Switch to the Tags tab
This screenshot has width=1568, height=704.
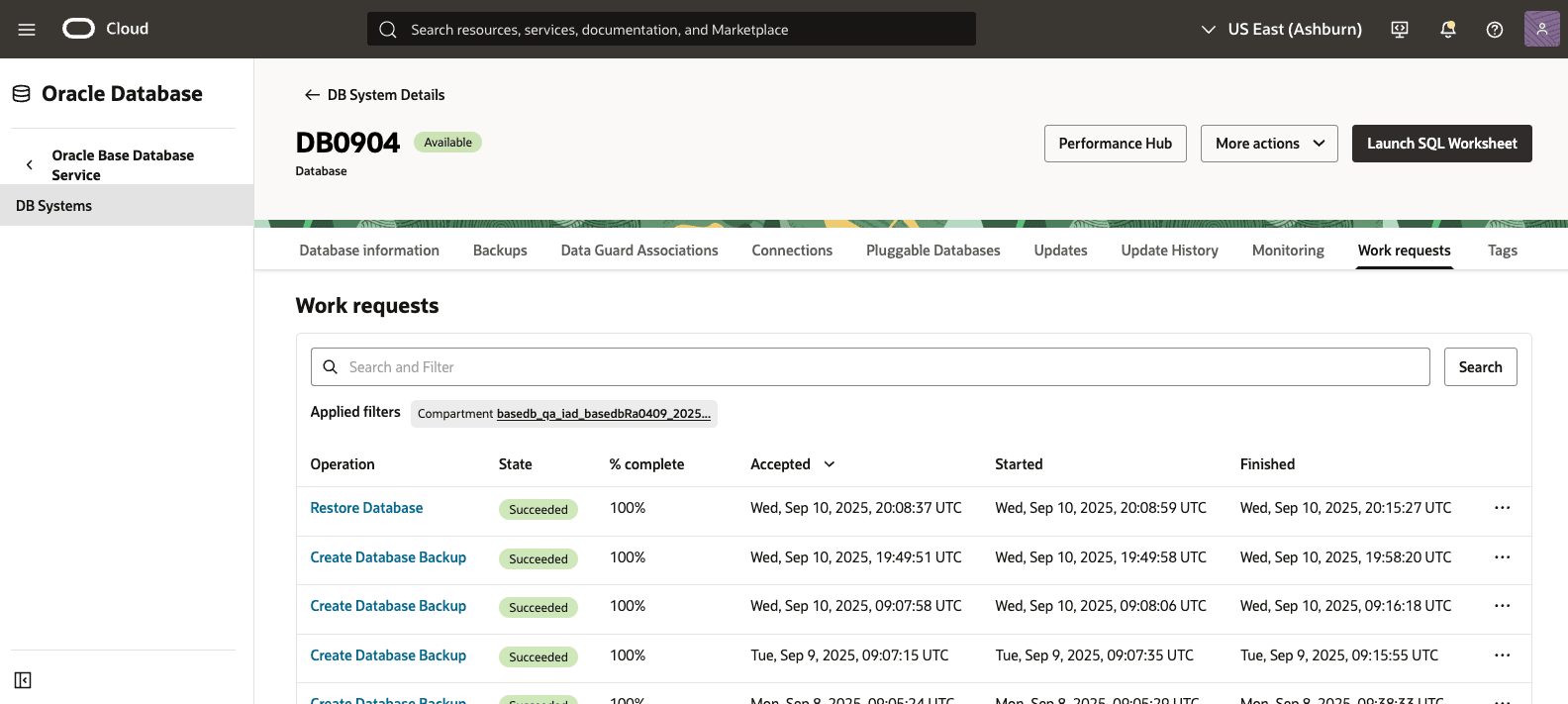1503,251
